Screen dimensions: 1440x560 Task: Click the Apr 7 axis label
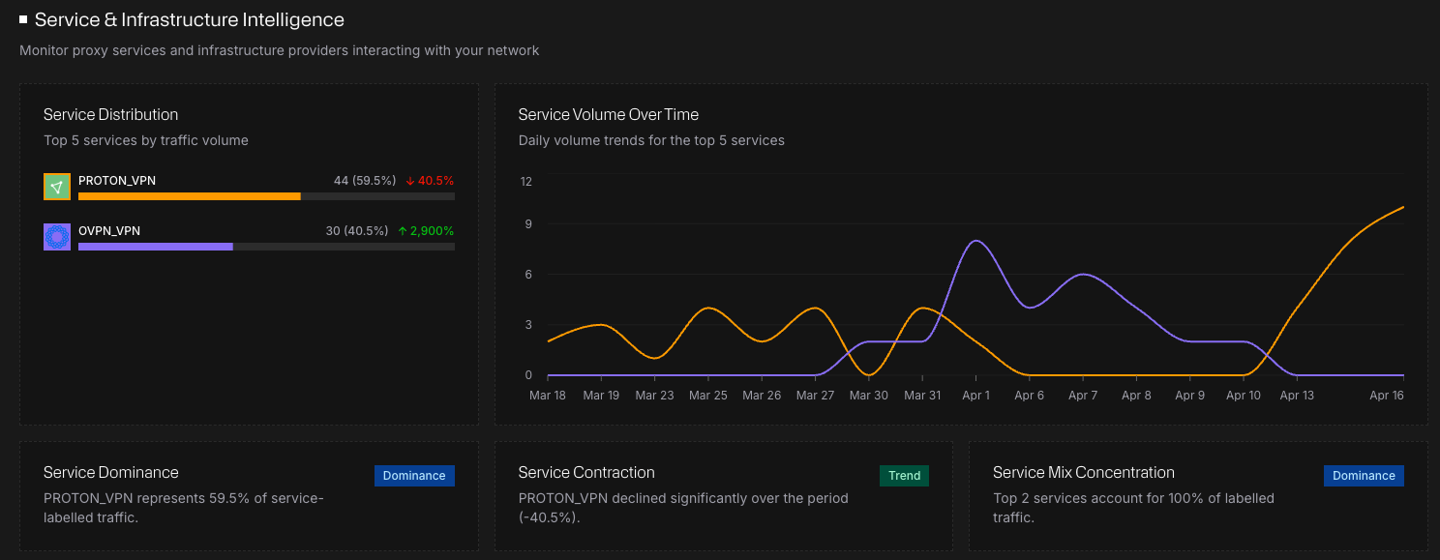(x=1083, y=396)
